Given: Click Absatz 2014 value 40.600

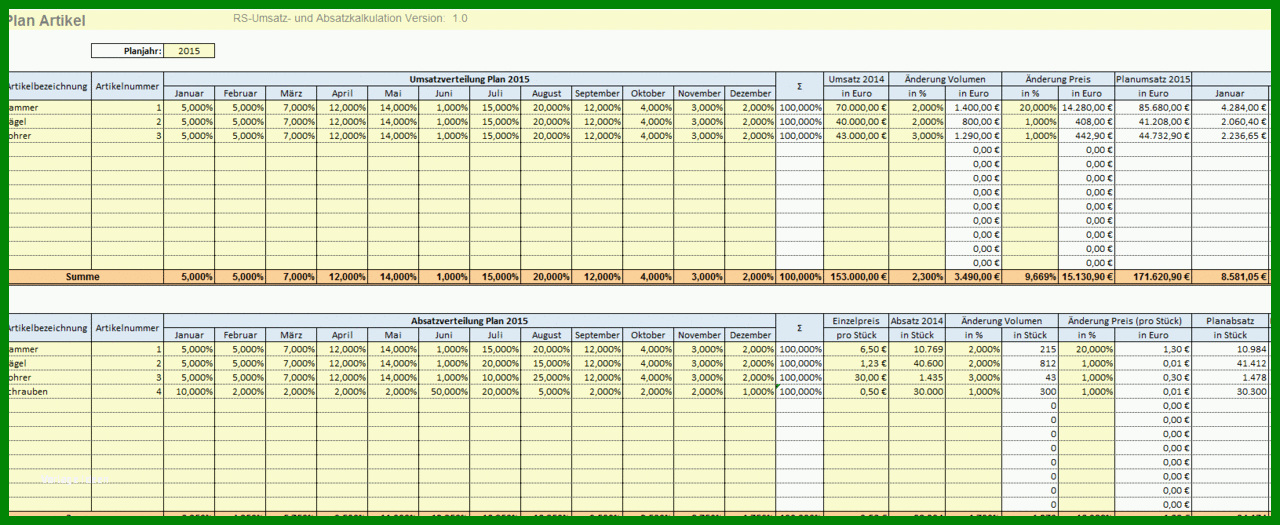Looking at the screenshot, I should 917,363.
